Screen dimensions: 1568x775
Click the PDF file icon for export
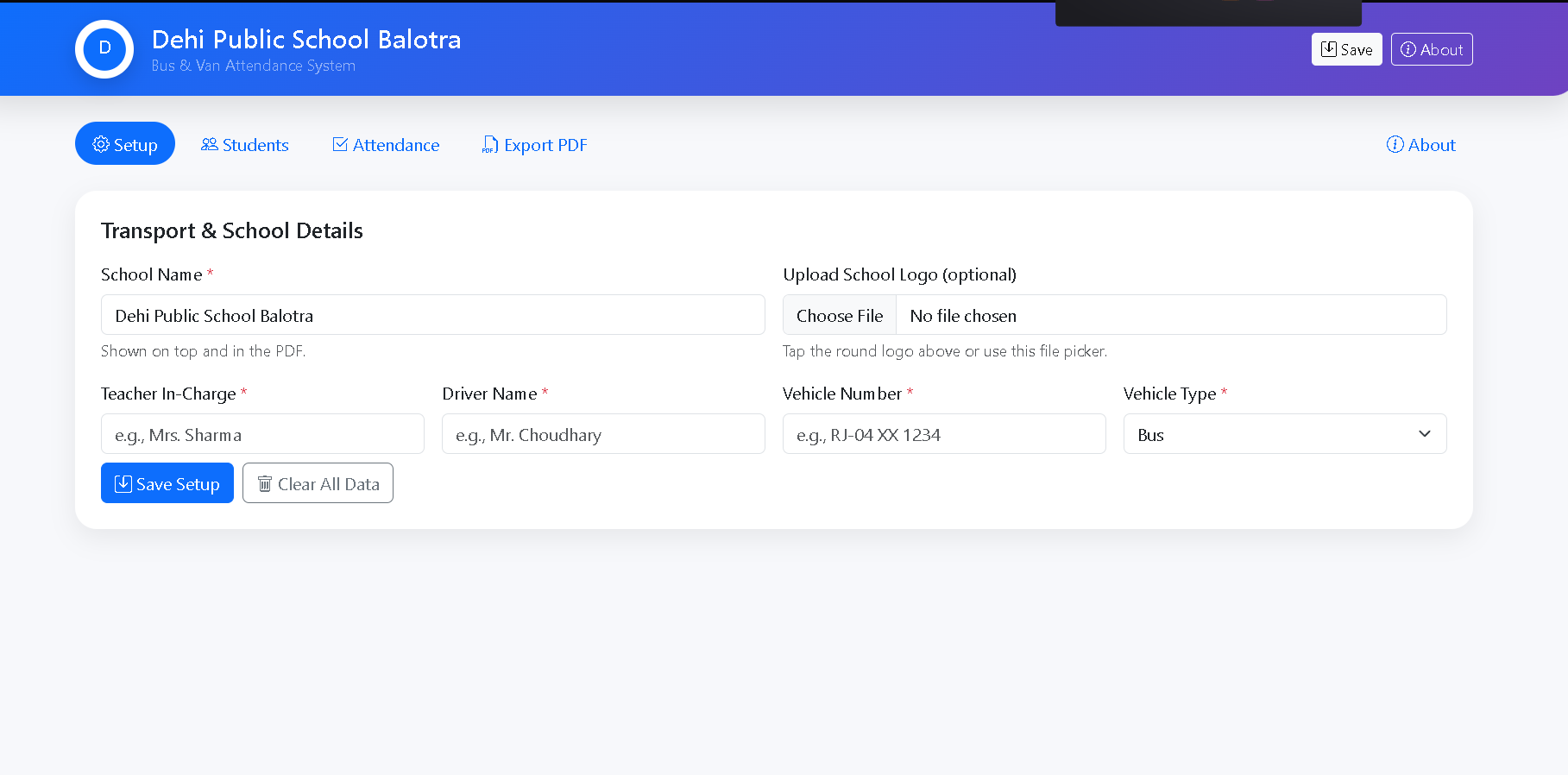489,144
